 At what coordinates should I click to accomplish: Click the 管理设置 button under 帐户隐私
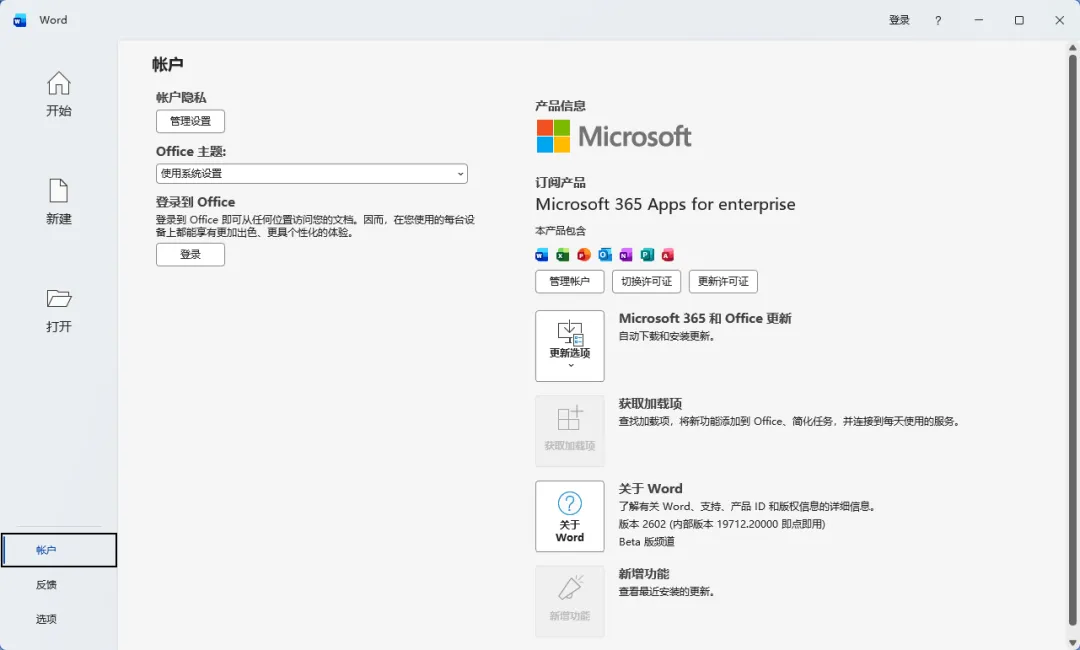(190, 121)
